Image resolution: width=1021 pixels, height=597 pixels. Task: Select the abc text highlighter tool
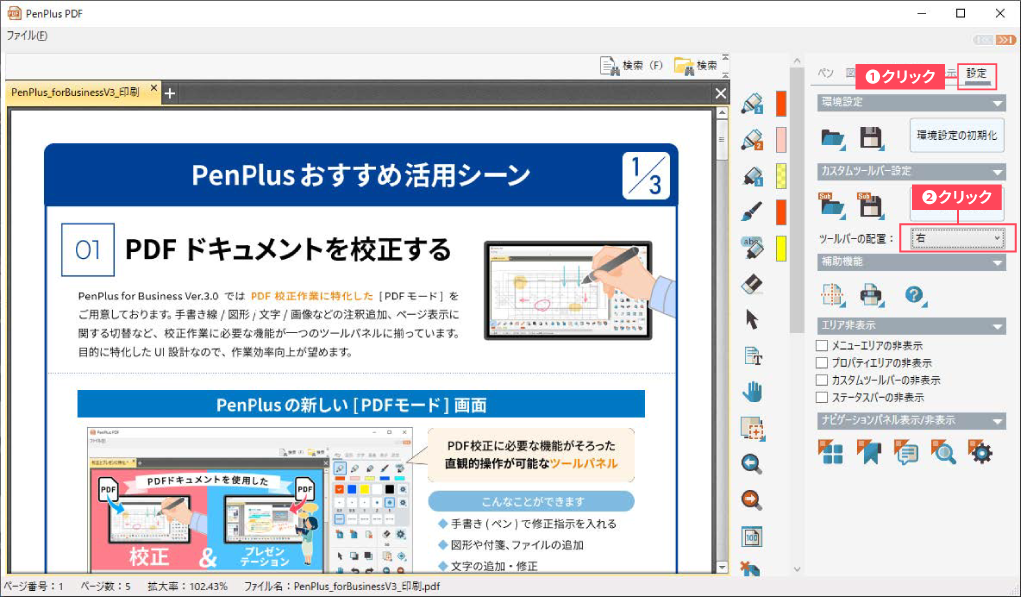(752, 247)
